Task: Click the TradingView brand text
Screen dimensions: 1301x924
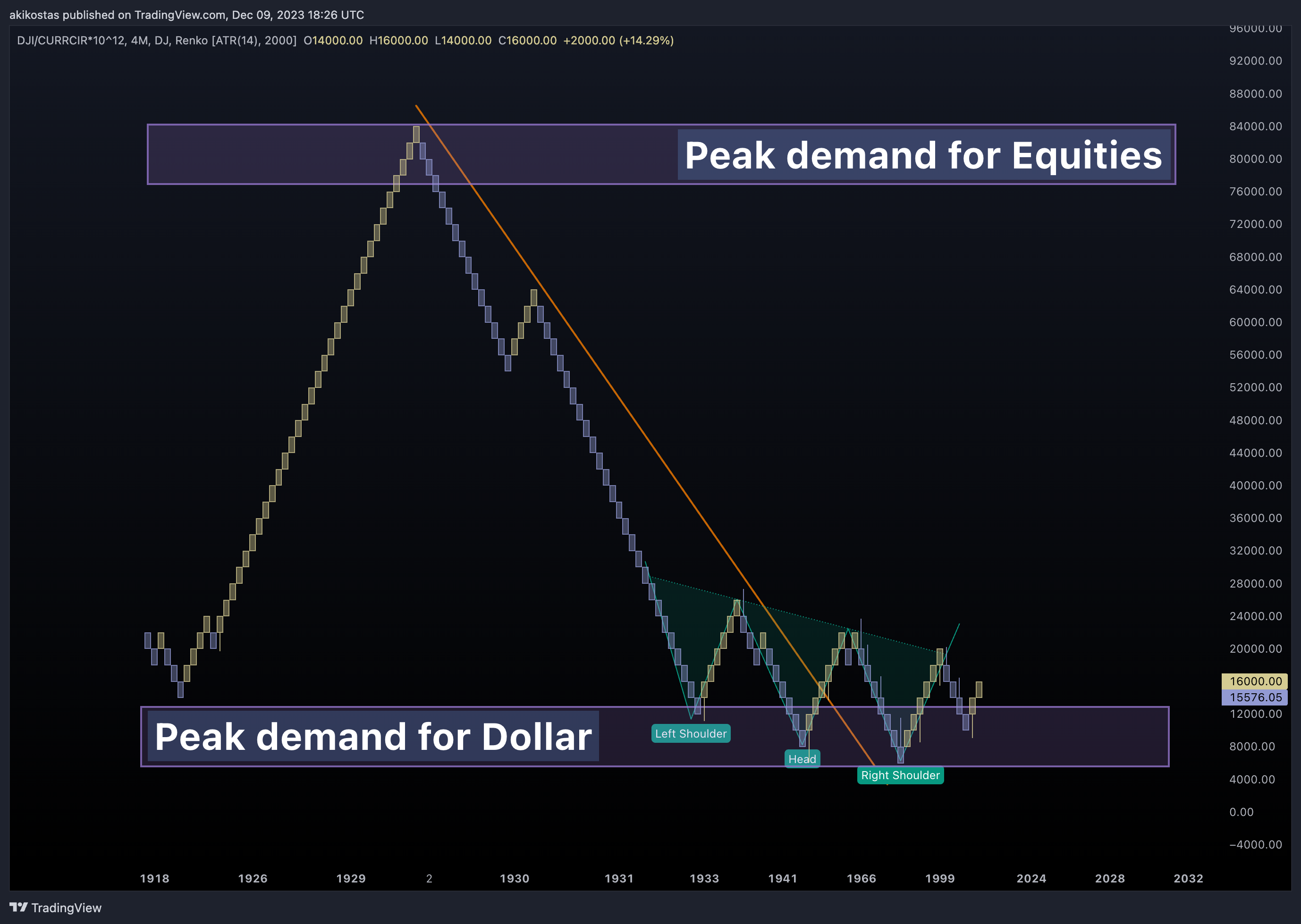Action: coord(66,907)
